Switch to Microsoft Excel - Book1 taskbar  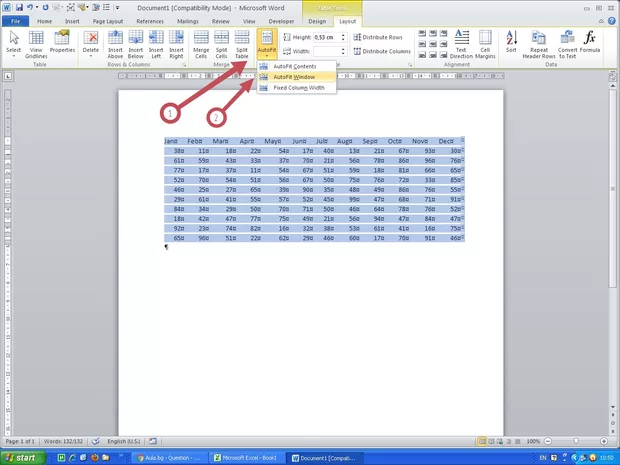point(246,458)
